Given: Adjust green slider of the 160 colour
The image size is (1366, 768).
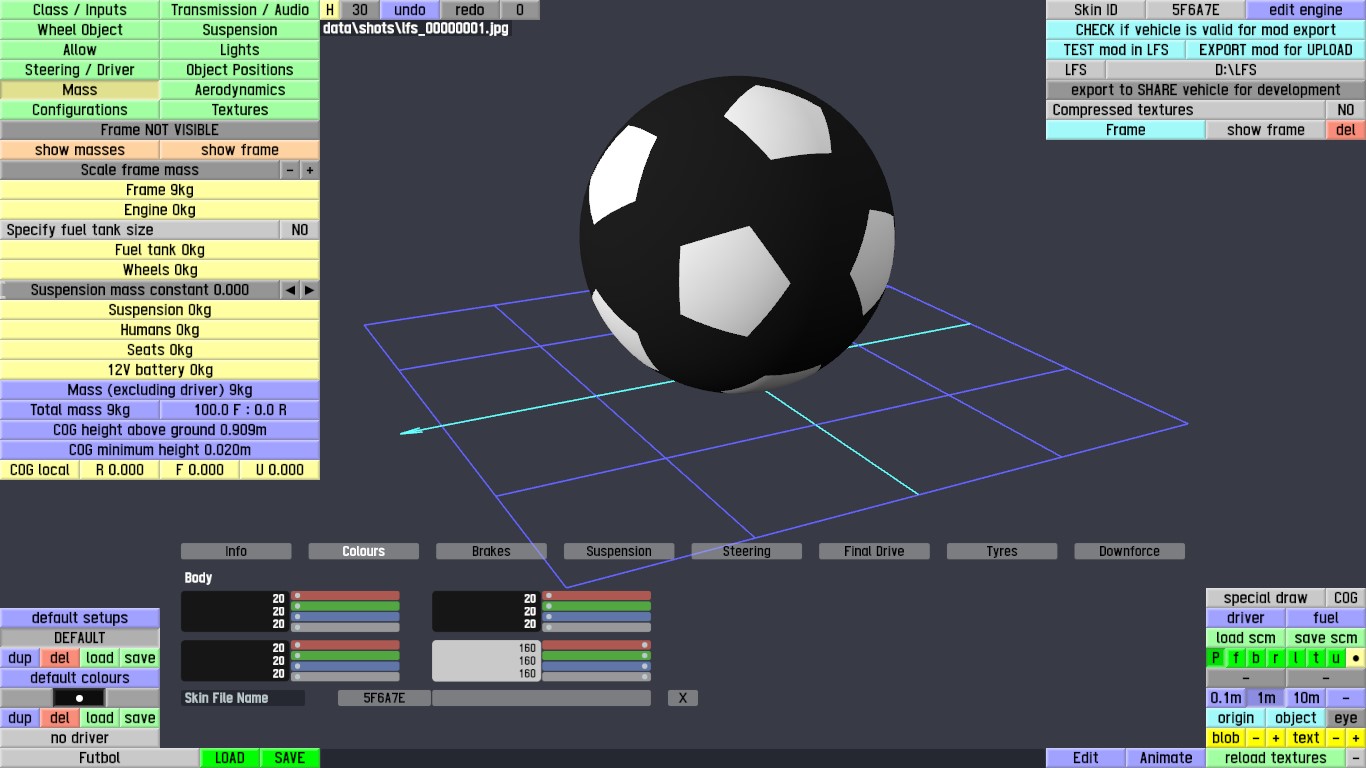Looking at the screenshot, I should (x=596, y=656).
